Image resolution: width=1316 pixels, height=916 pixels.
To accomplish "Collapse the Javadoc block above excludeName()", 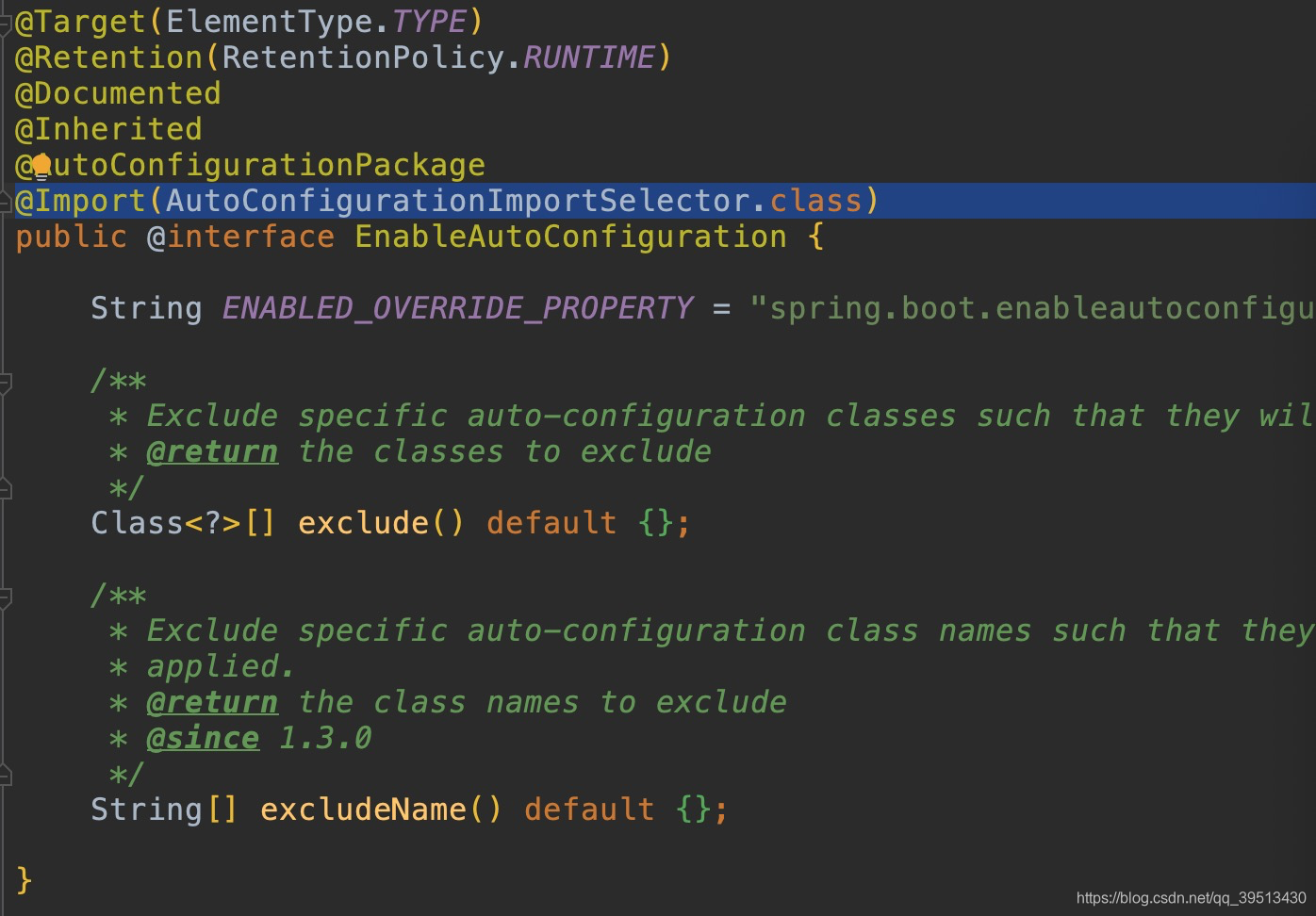I will click(x=5, y=597).
